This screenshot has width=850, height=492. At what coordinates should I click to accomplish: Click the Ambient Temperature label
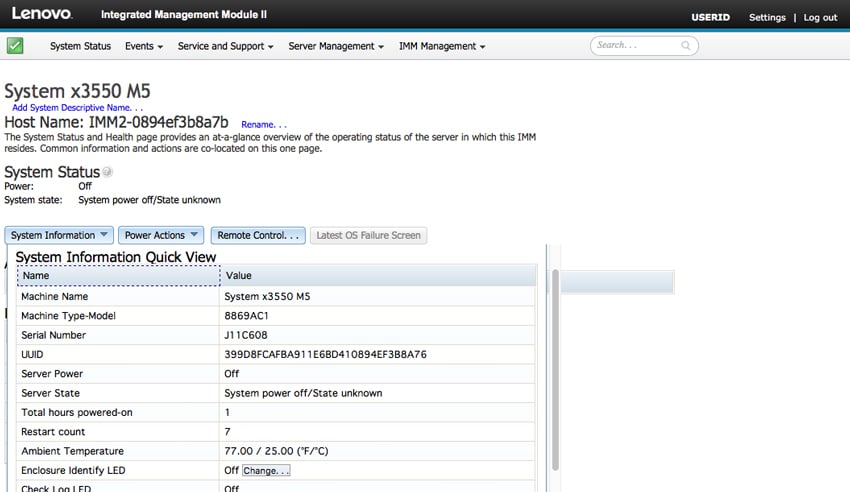(x=72, y=451)
